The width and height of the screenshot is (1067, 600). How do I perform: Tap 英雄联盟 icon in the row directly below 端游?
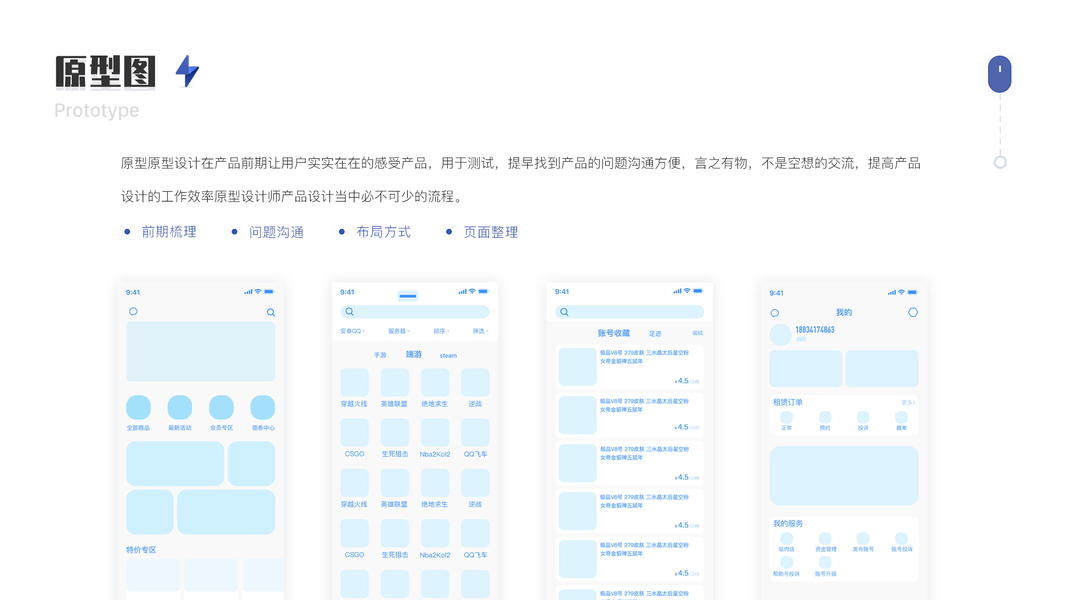click(x=395, y=383)
